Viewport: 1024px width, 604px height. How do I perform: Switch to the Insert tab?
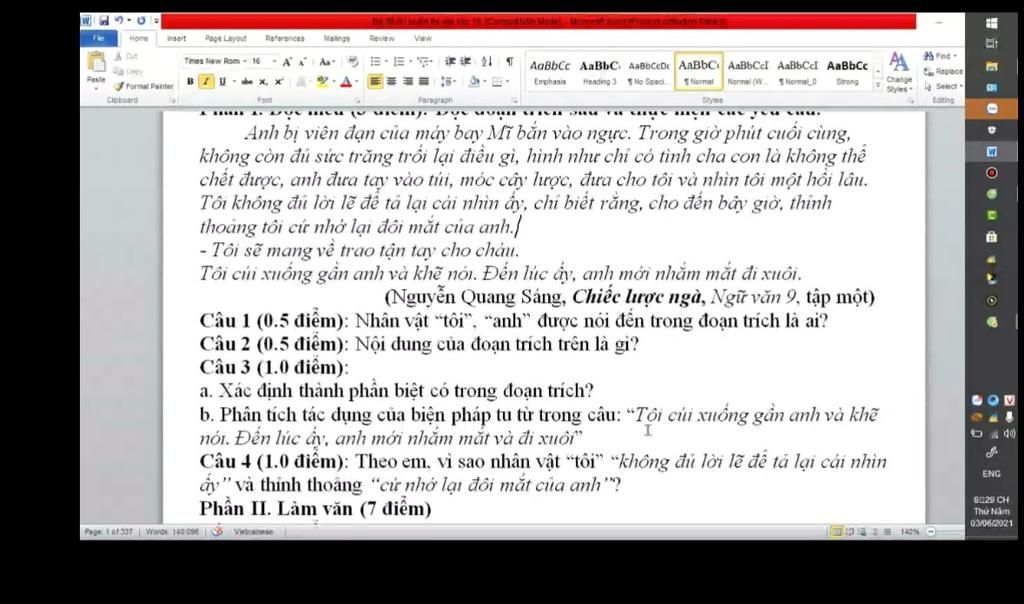[x=176, y=39]
